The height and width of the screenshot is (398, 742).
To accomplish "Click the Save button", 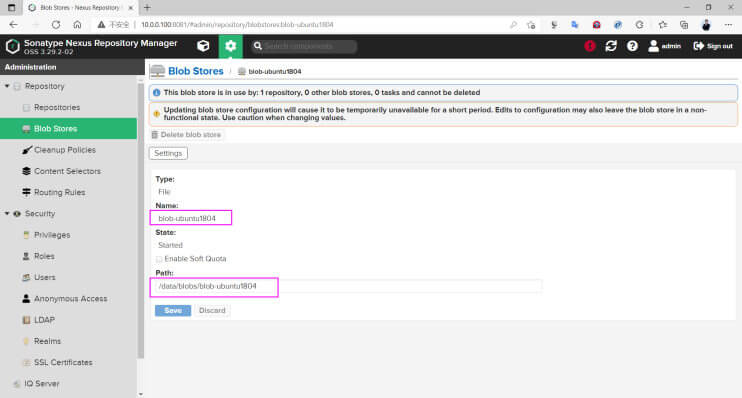I will click(x=173, y=310).
